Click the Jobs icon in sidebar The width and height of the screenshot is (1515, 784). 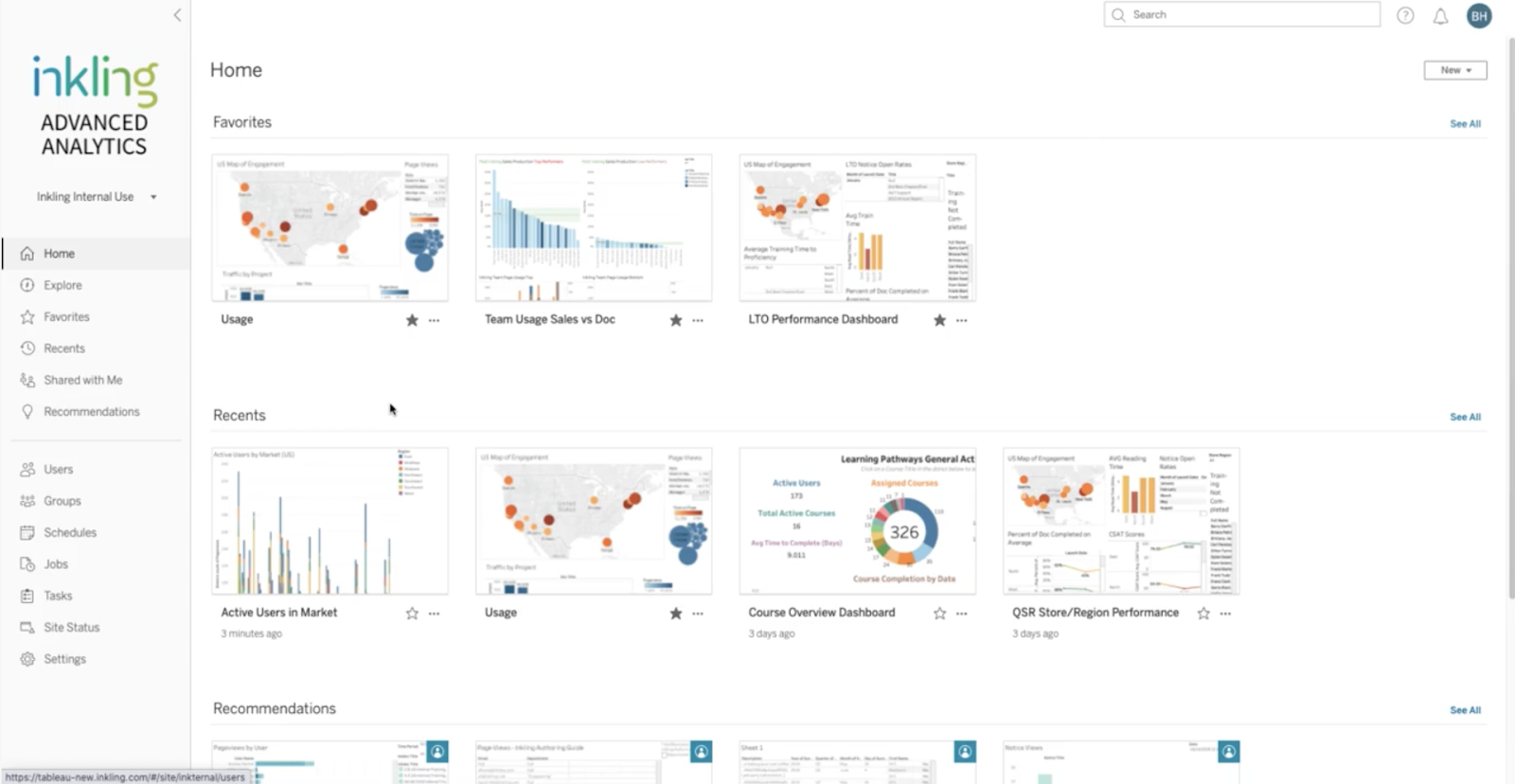[27, 564]
